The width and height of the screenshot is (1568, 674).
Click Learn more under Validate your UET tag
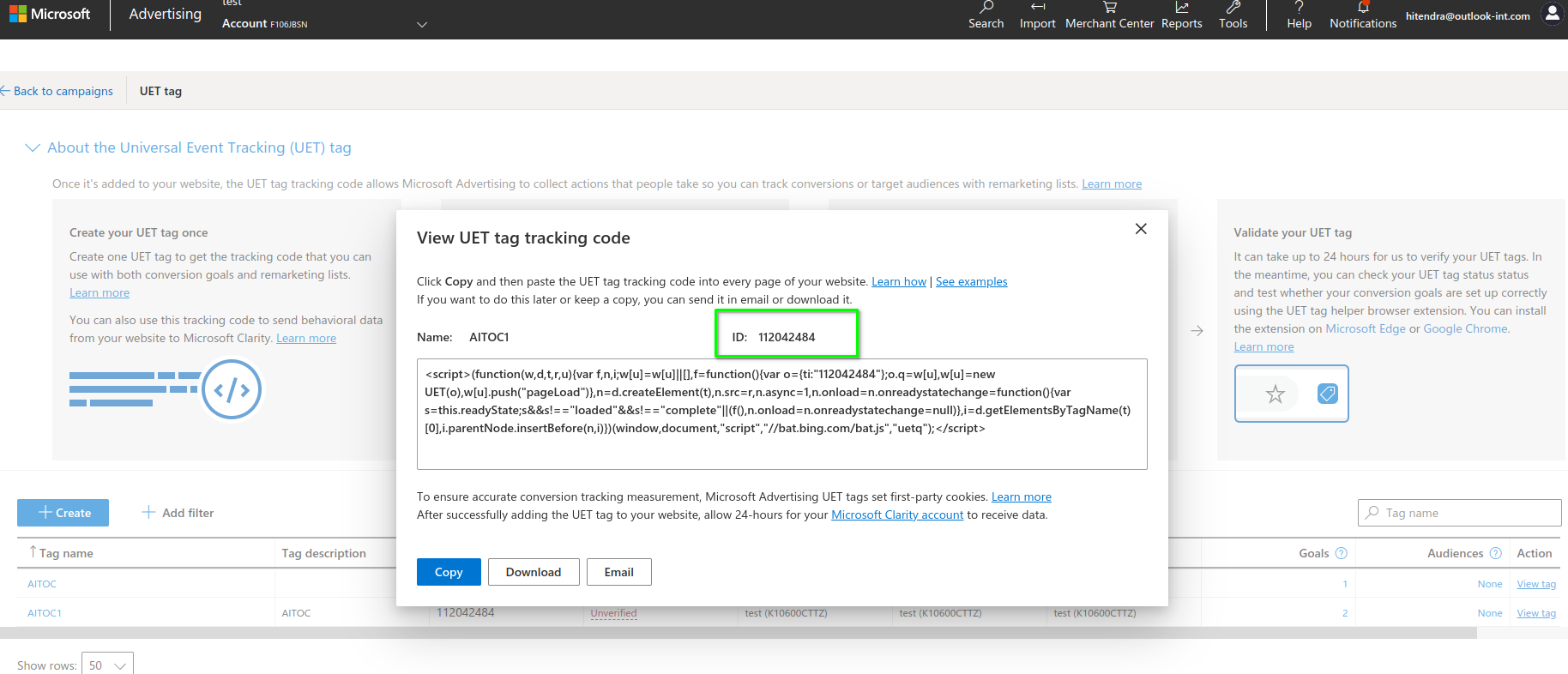(x=1263, y=346)
